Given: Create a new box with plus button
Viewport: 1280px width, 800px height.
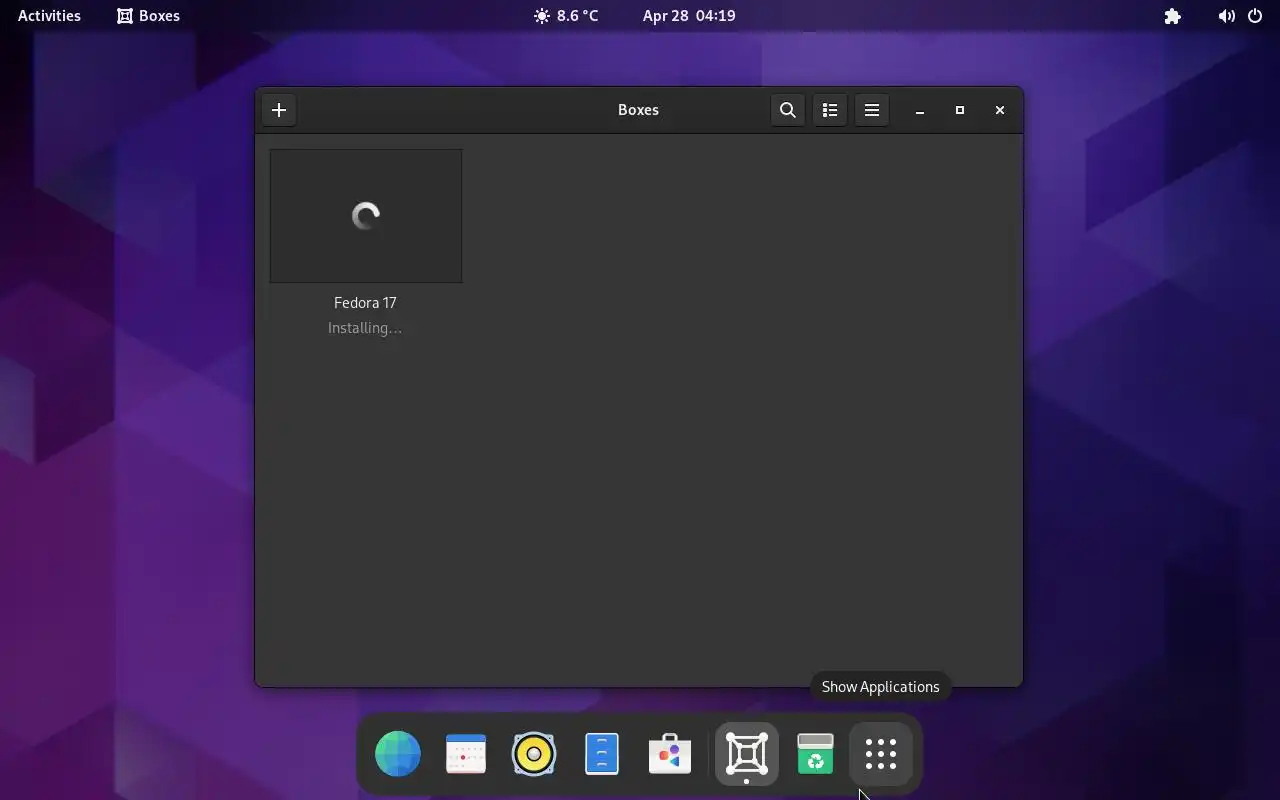Looking at the screenshot, I should click(x=279, y=110).
